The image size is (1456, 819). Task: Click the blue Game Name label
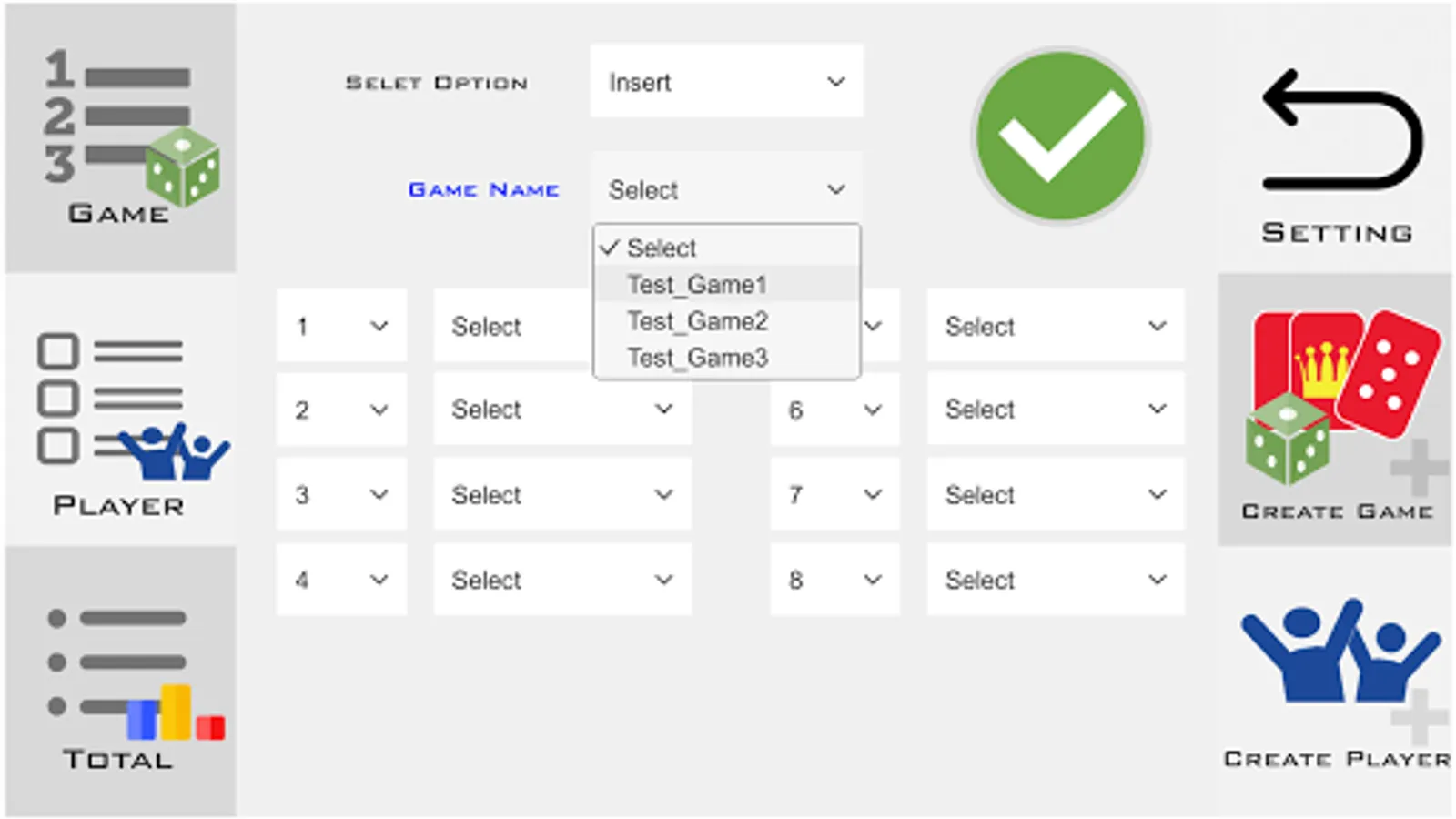[x=483, y=189]
